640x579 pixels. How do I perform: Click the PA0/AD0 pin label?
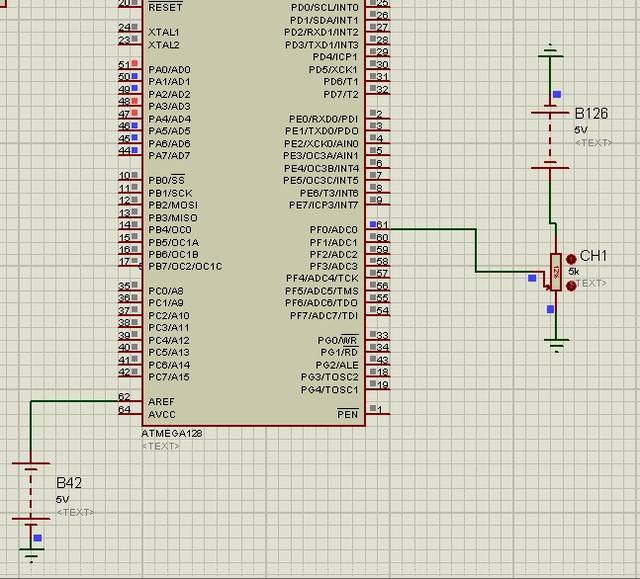(169, 69)
